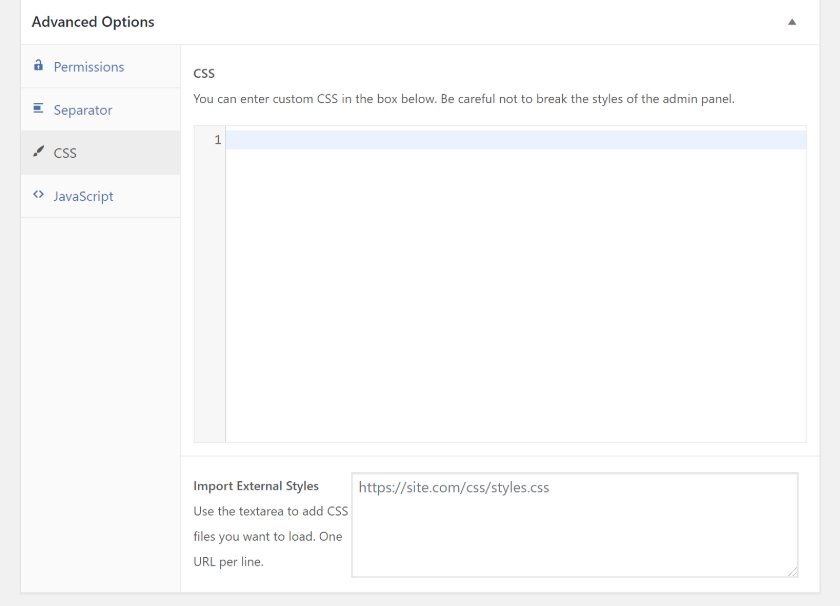The image size is (840, 606).
Task: Click the Advanced Options heading
Action: (93, 22)
